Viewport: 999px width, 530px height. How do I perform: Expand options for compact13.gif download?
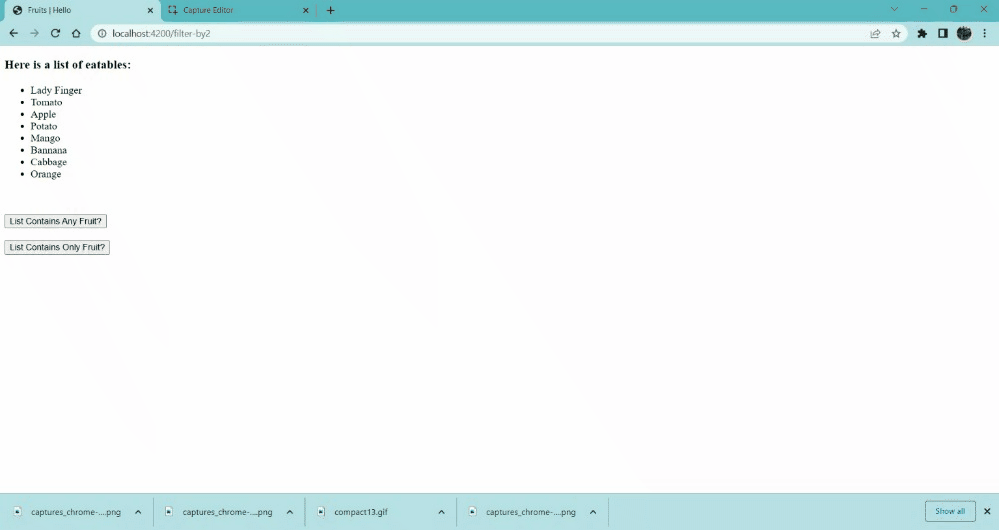pos(442,512)
